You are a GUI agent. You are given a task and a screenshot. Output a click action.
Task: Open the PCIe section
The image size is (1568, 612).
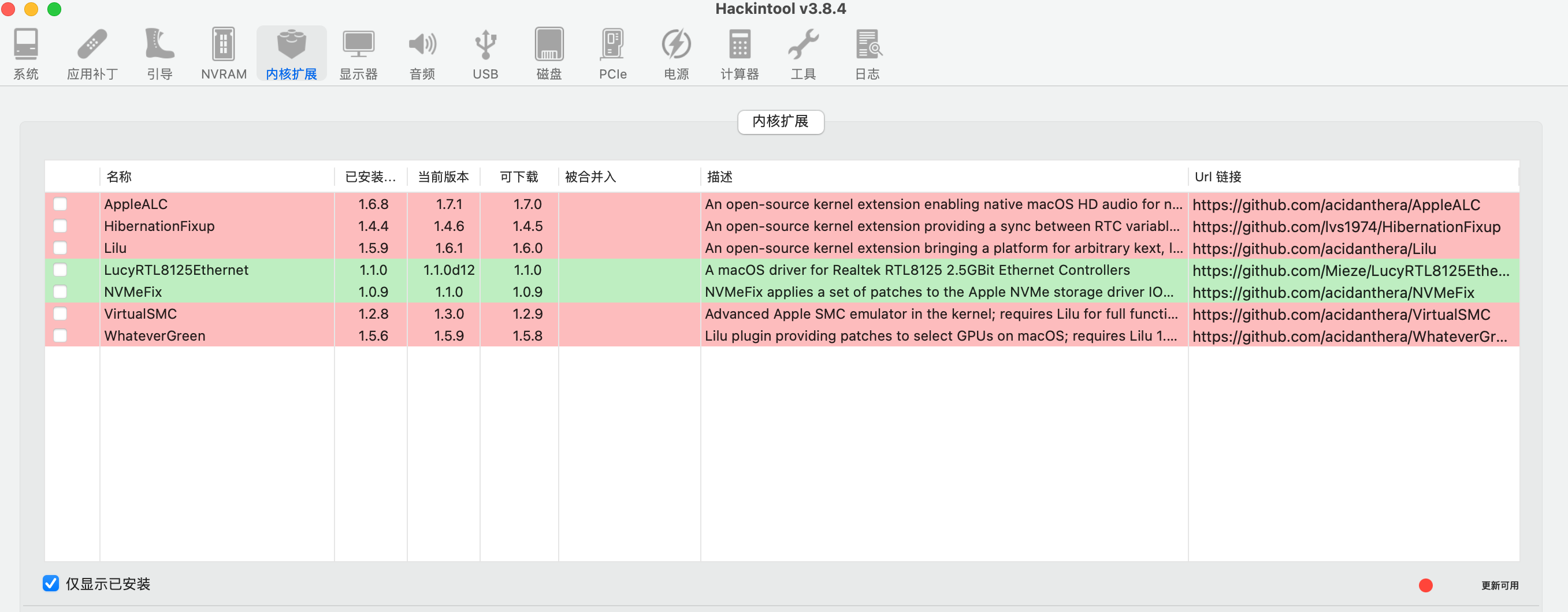(x=612, y=54)
